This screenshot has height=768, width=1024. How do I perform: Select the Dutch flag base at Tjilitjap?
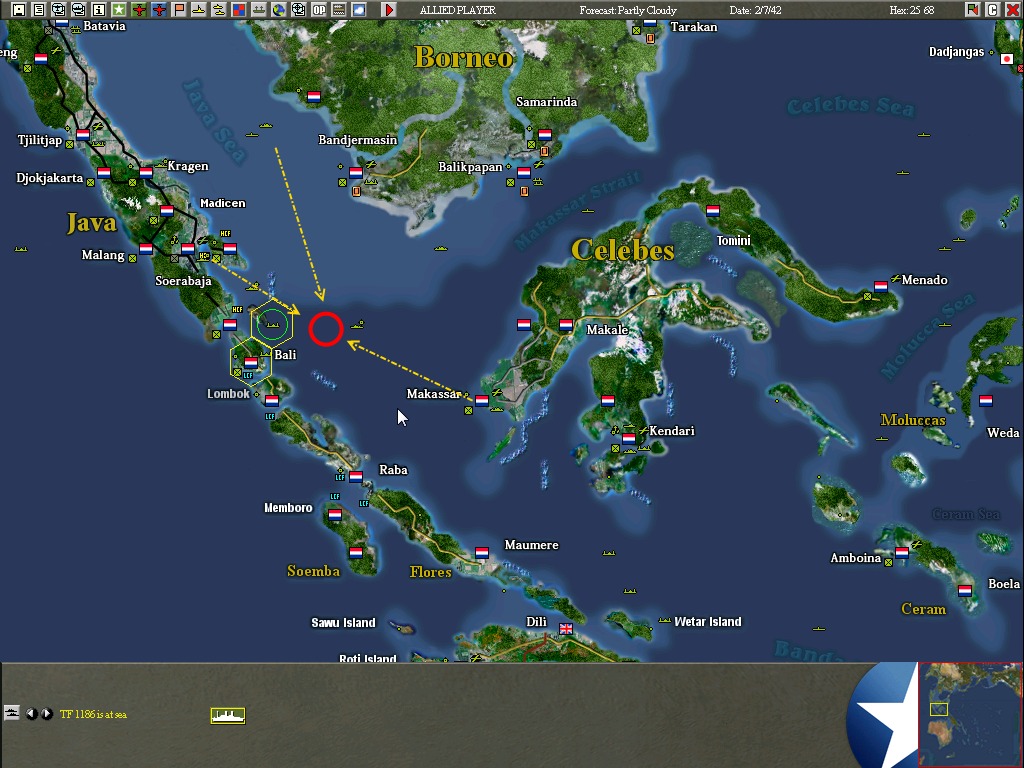(83, 135)
